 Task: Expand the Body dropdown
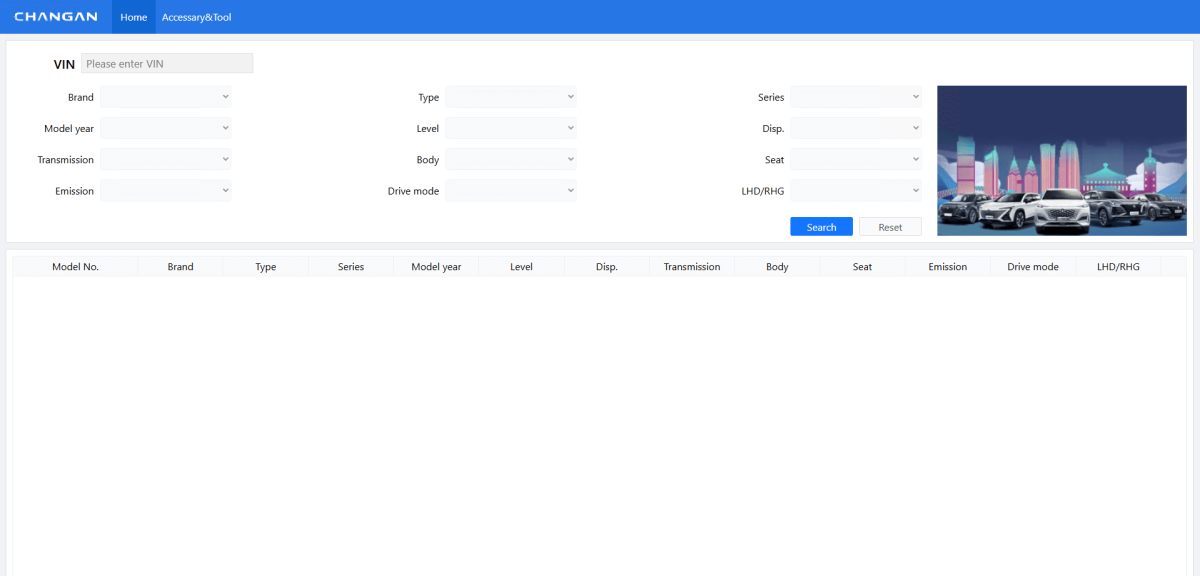(x=511, y=160)
